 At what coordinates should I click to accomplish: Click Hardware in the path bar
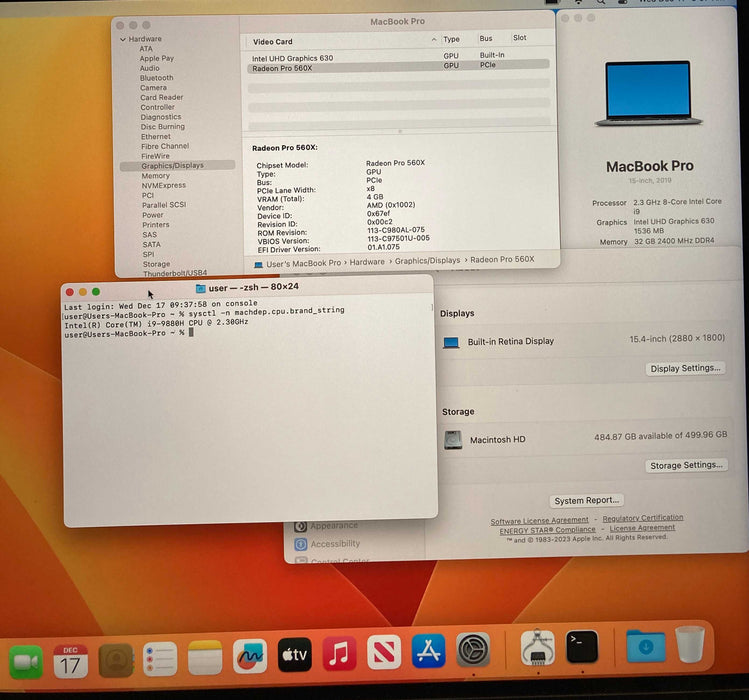coord(367,262)
